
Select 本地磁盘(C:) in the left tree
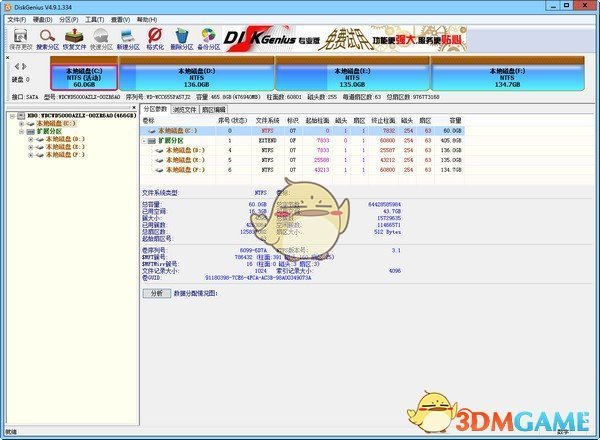56,124
